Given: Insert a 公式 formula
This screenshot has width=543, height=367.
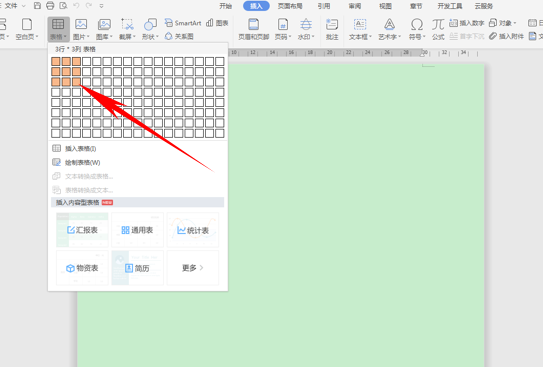Looking at the screenshot, I should pyautogui.click(x=438, y=29).
